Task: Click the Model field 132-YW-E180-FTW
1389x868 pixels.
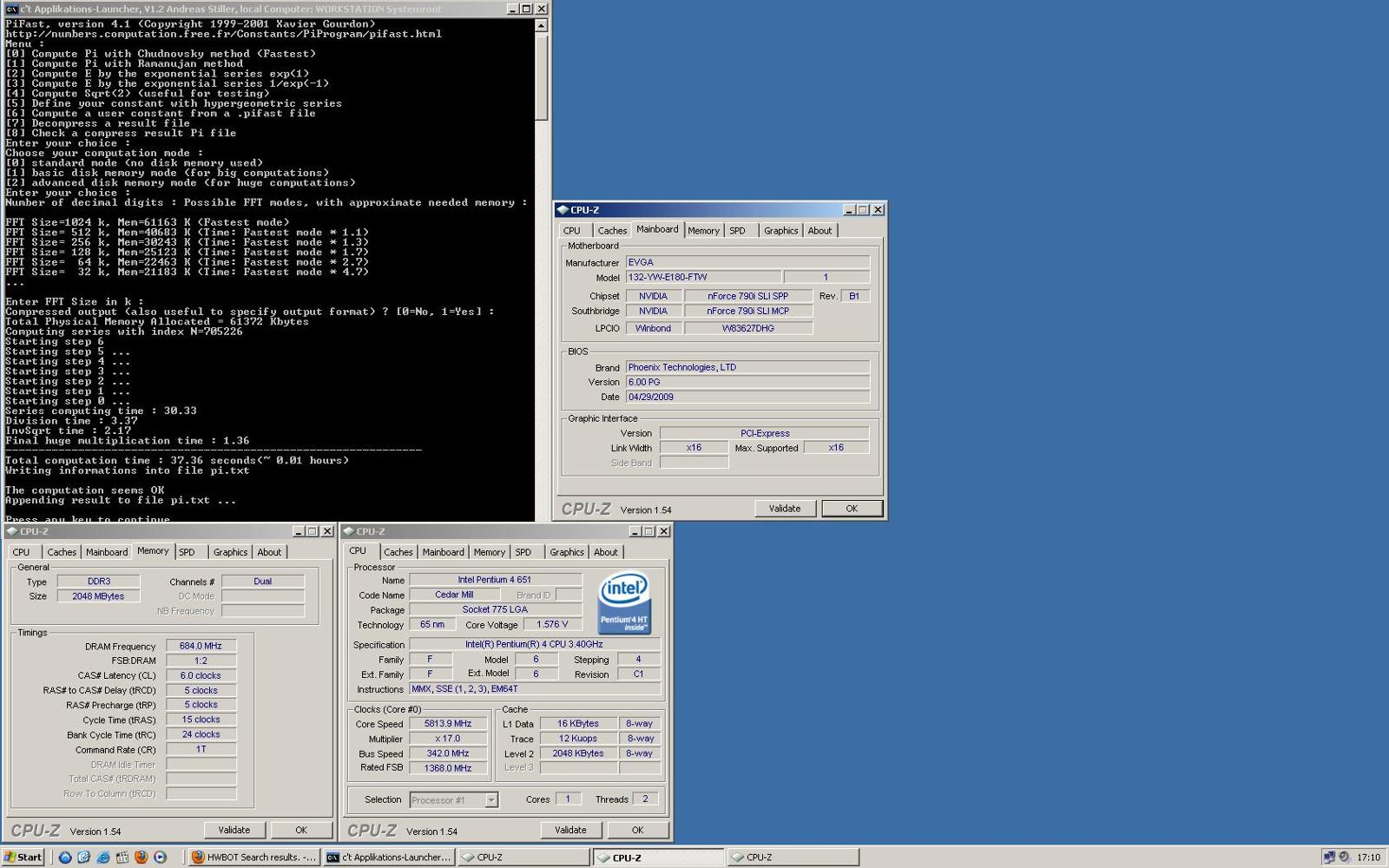Action: coord(703,277)
